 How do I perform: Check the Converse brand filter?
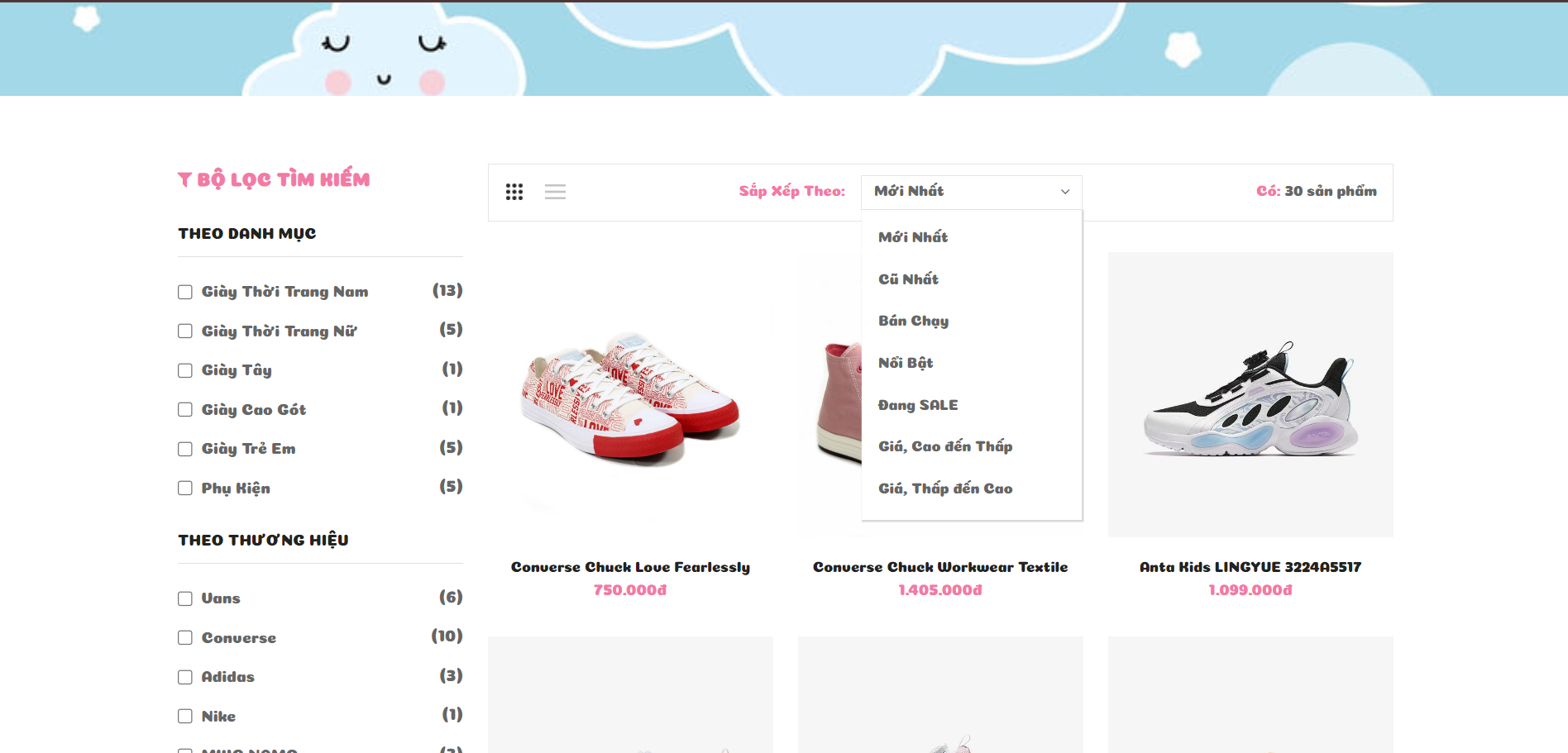(185, 638)
